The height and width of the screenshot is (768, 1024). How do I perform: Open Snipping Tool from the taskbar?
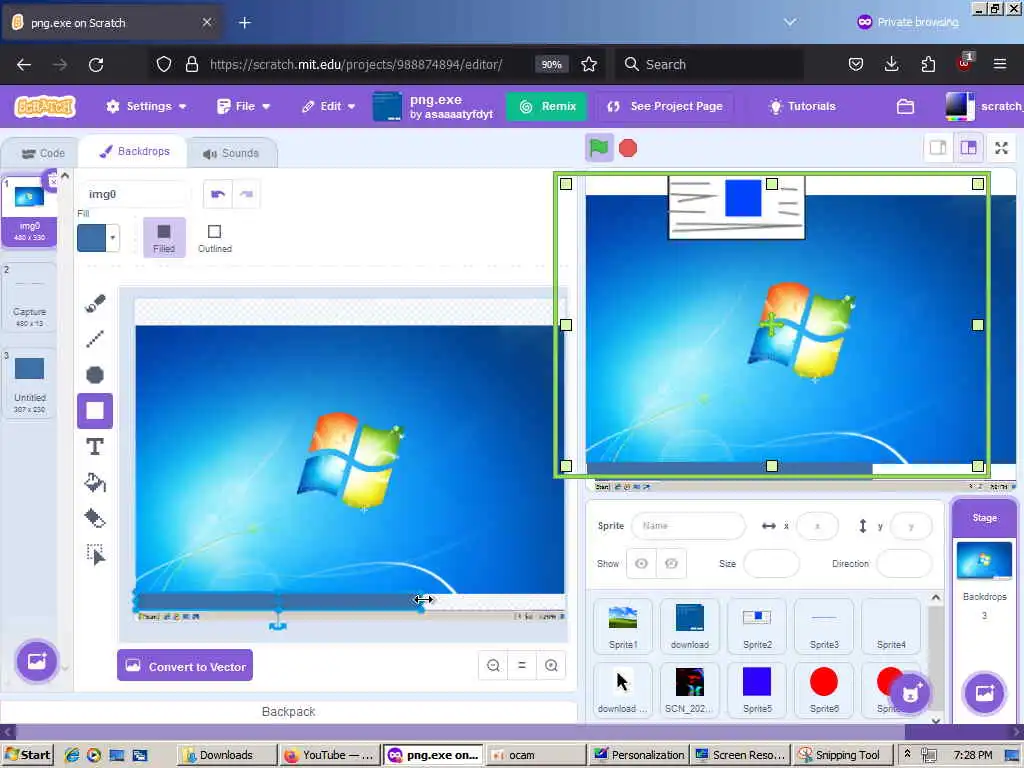pos(842,755)
